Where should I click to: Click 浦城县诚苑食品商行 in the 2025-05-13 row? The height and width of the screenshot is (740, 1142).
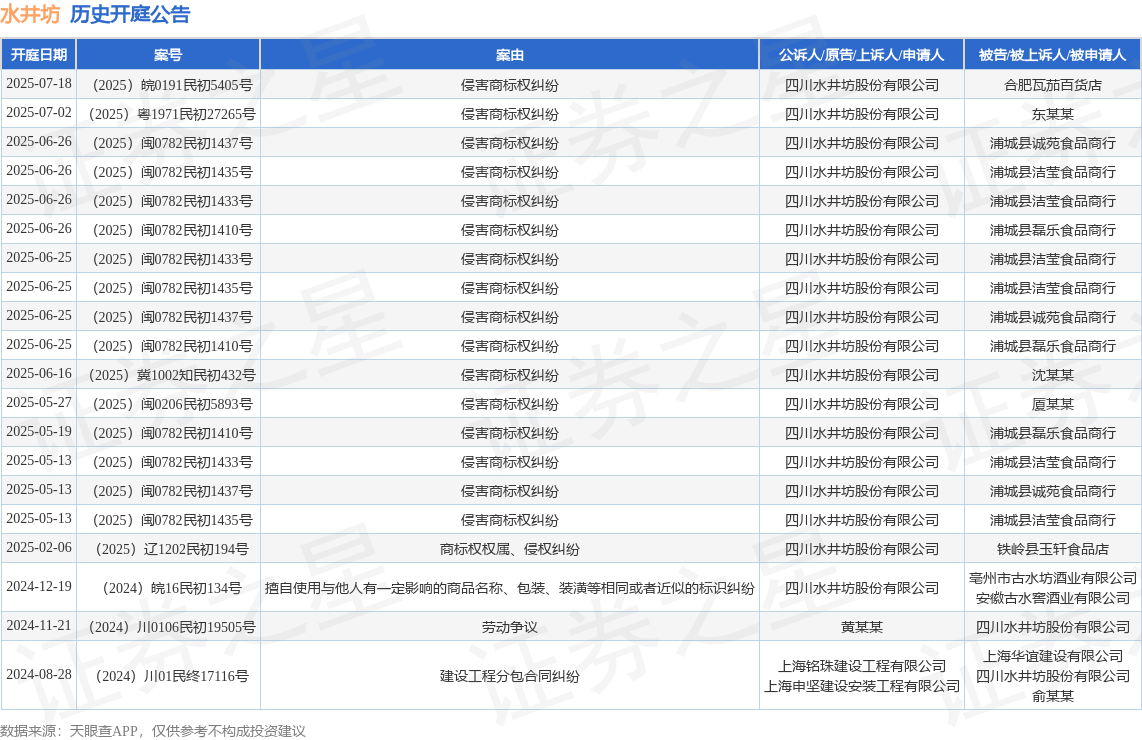[1052, 492]
